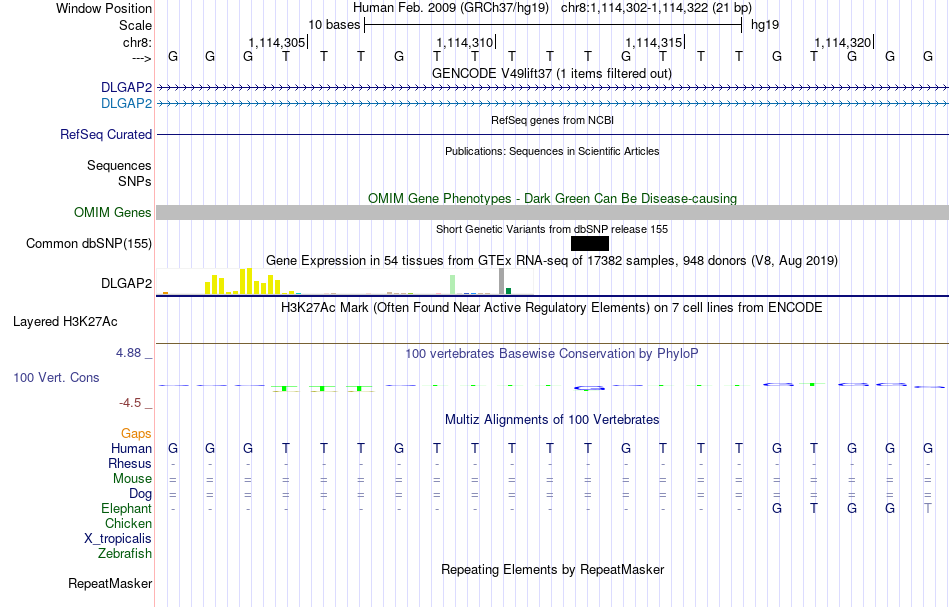Click the 4.88 PhyloP scale value
This screenshot has height=607, width=950.
[128, 353]
